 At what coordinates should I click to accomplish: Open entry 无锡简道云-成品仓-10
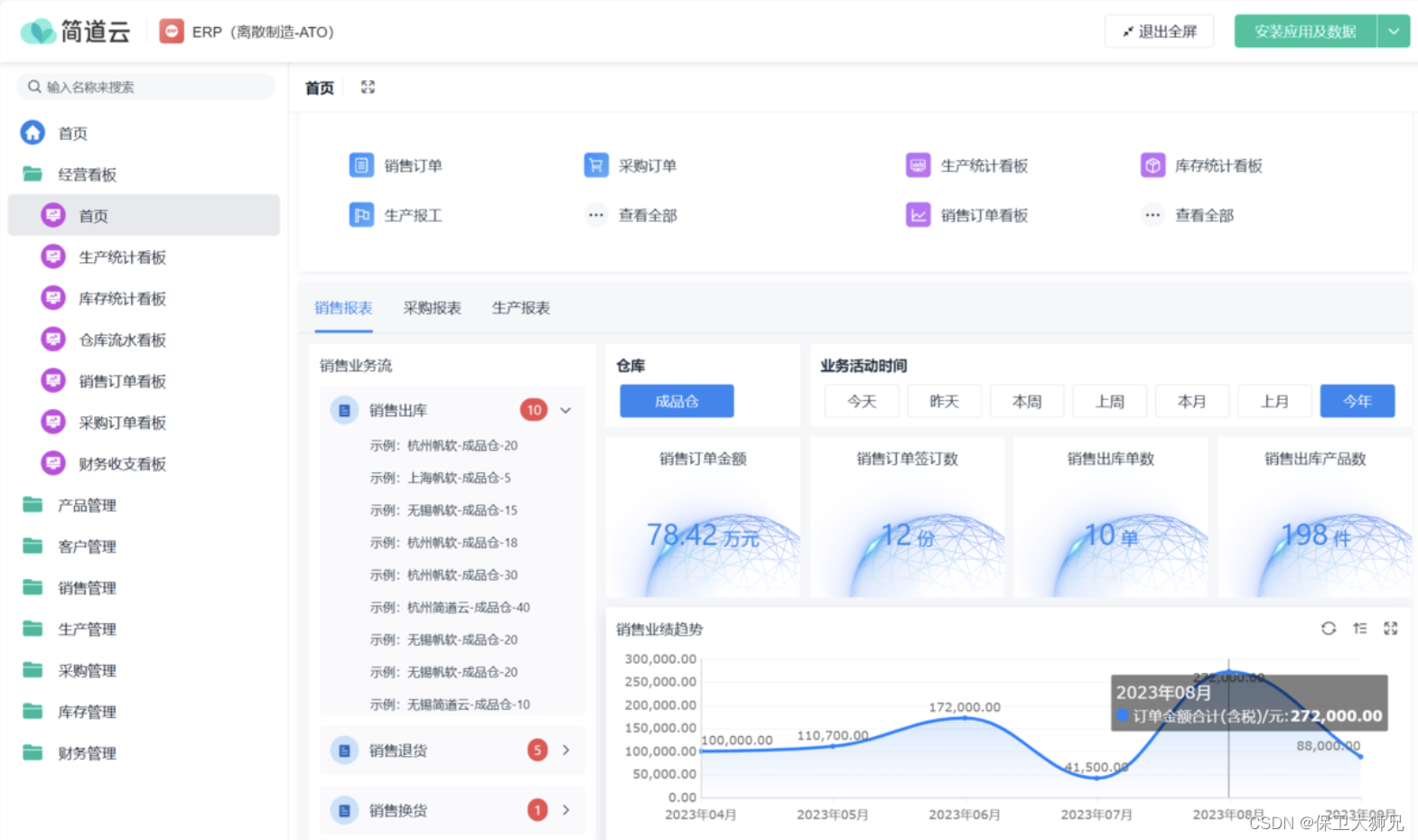[x=450, y=705]
